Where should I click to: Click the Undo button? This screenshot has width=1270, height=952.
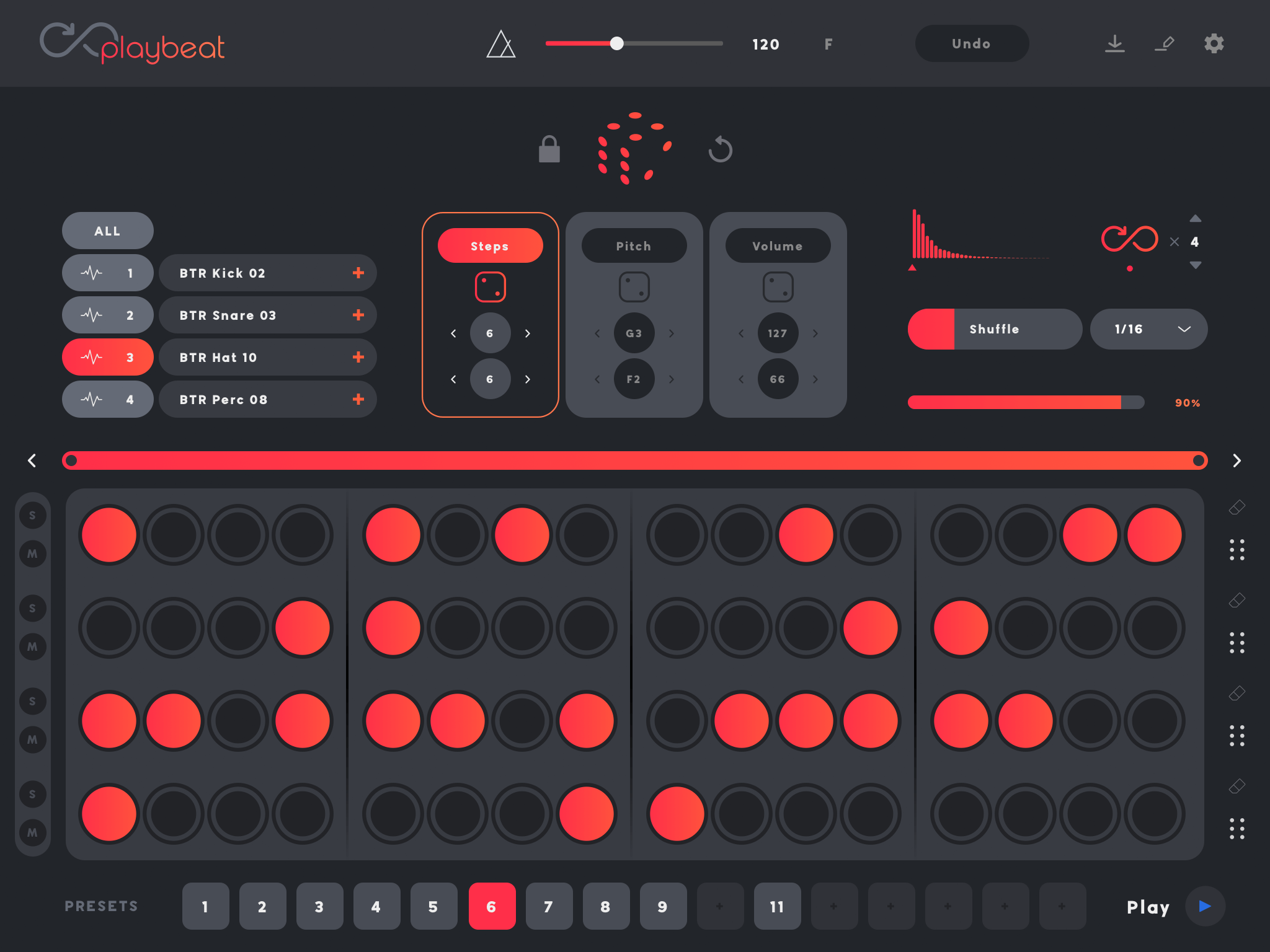coord(972,43)
